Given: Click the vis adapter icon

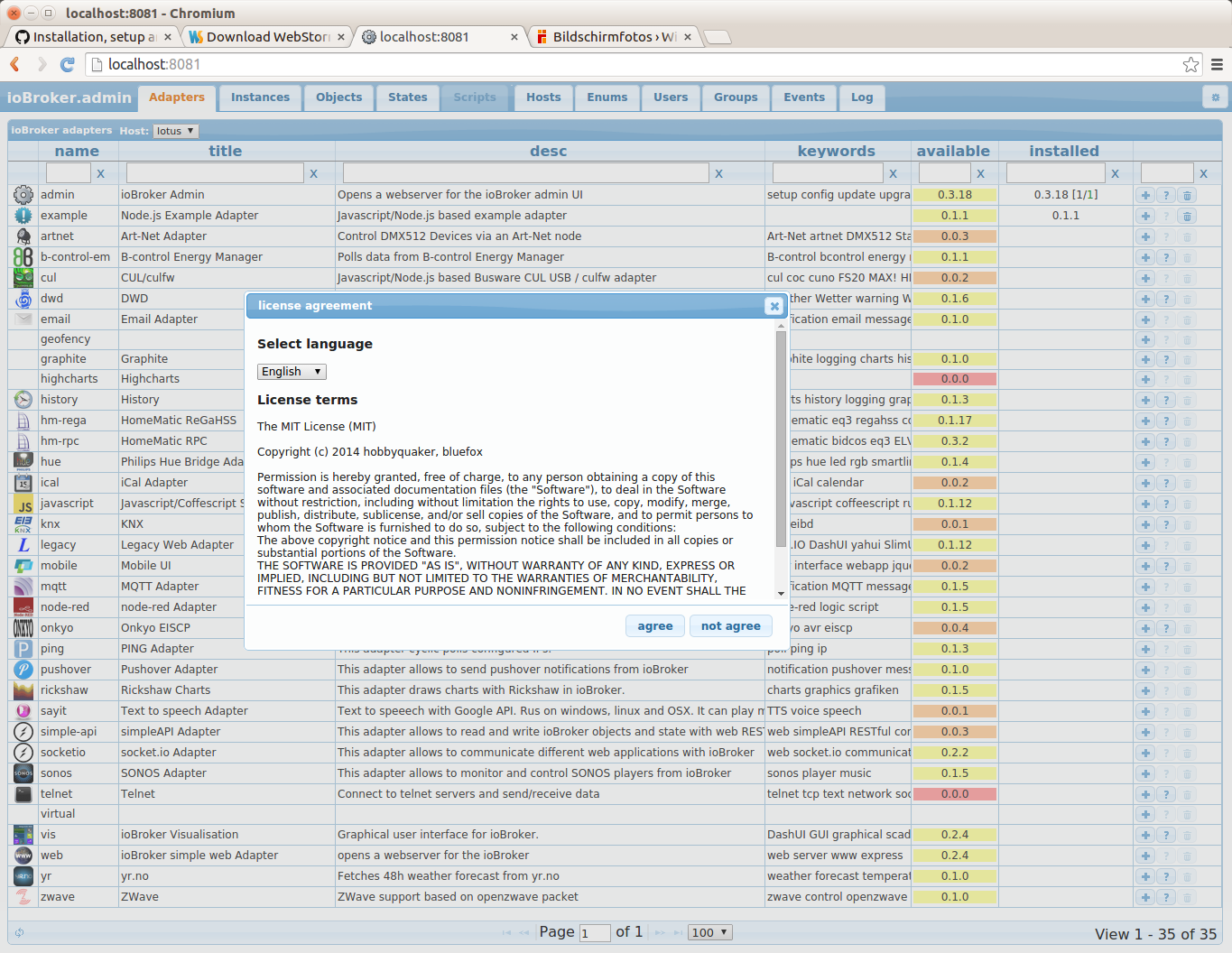Looking at the screenshot, I should coord(23,835).
